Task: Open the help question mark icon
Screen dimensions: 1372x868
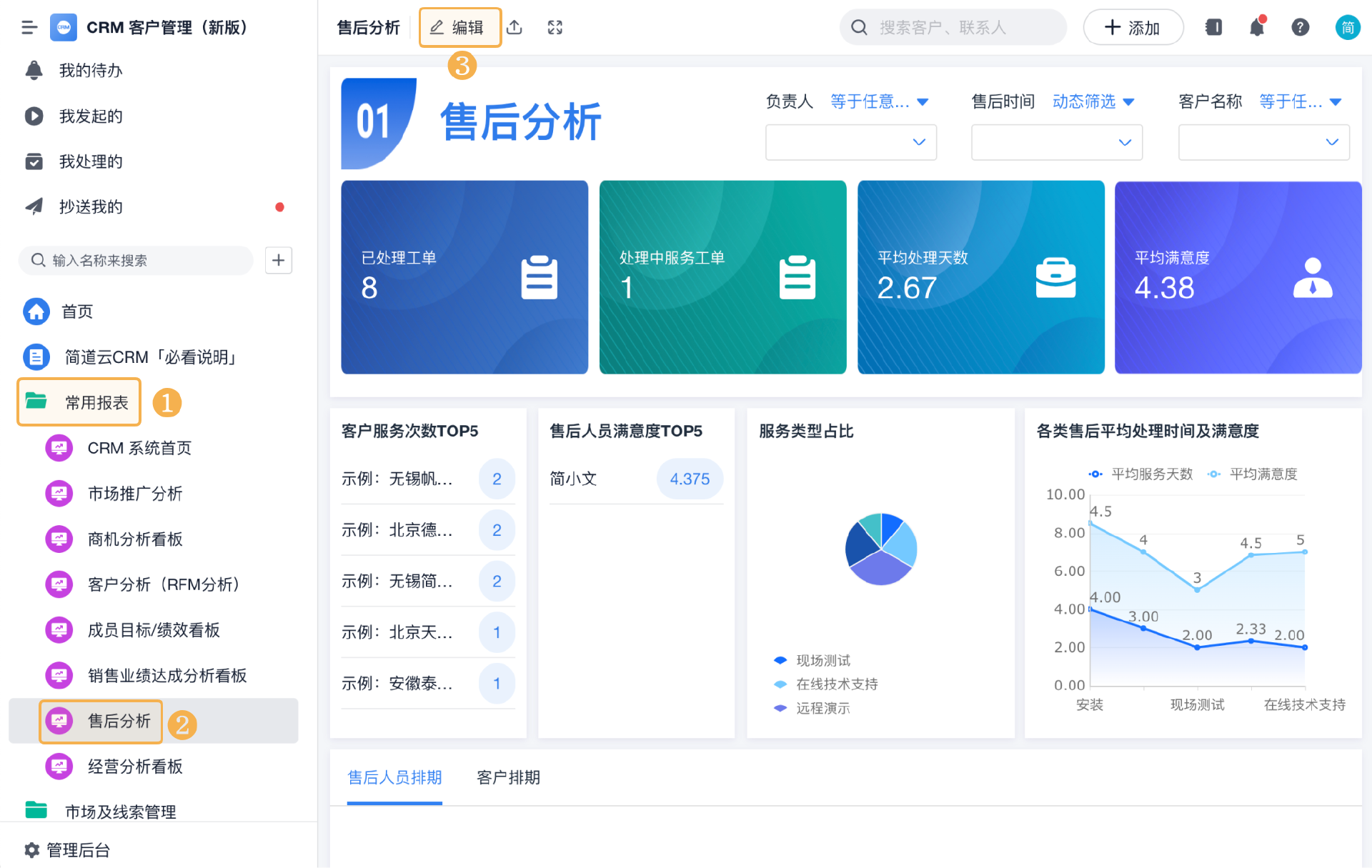Action: pos(1300,28)
